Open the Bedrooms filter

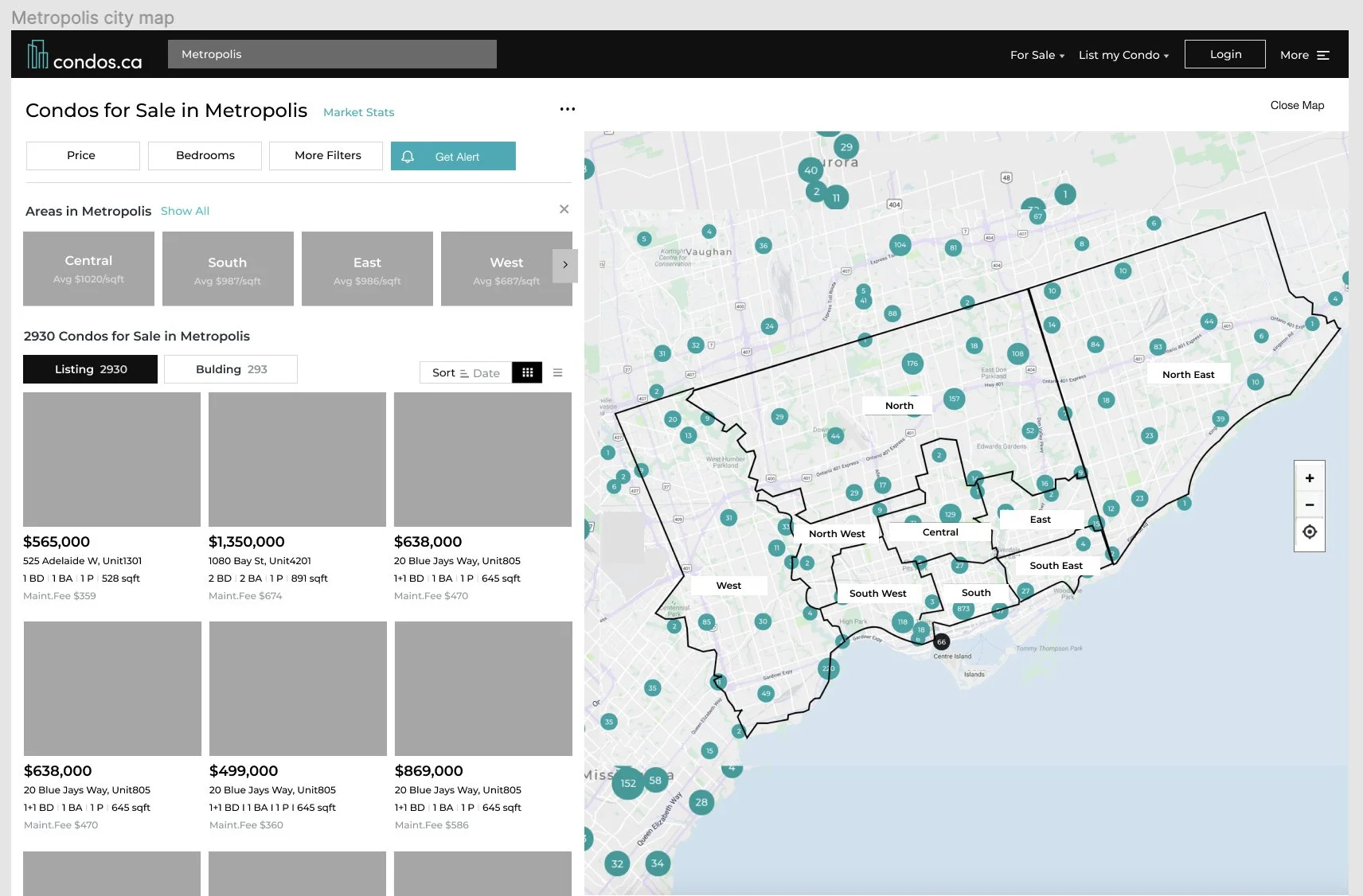pos(205,156)
